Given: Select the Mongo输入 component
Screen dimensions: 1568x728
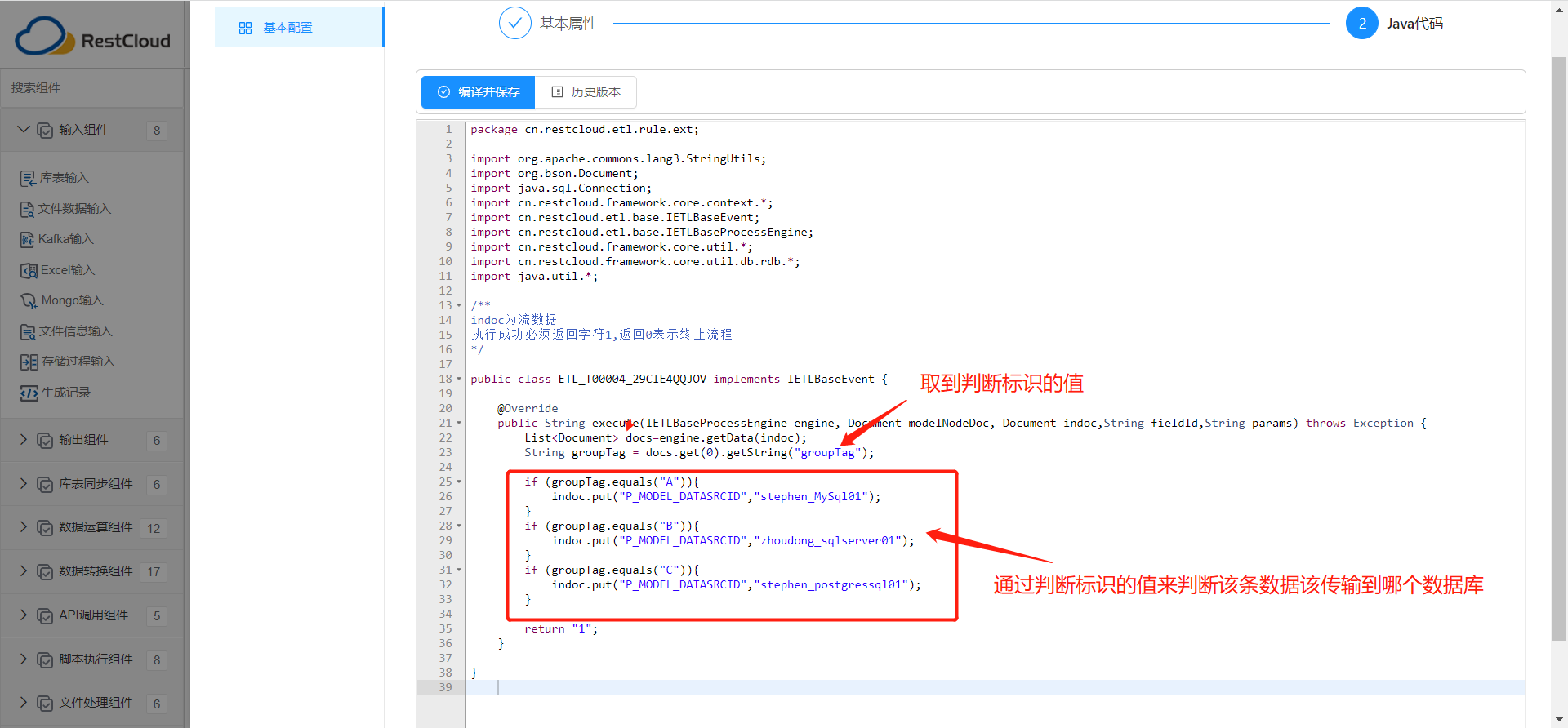Looking at the screenshot, I should [62, 300].
